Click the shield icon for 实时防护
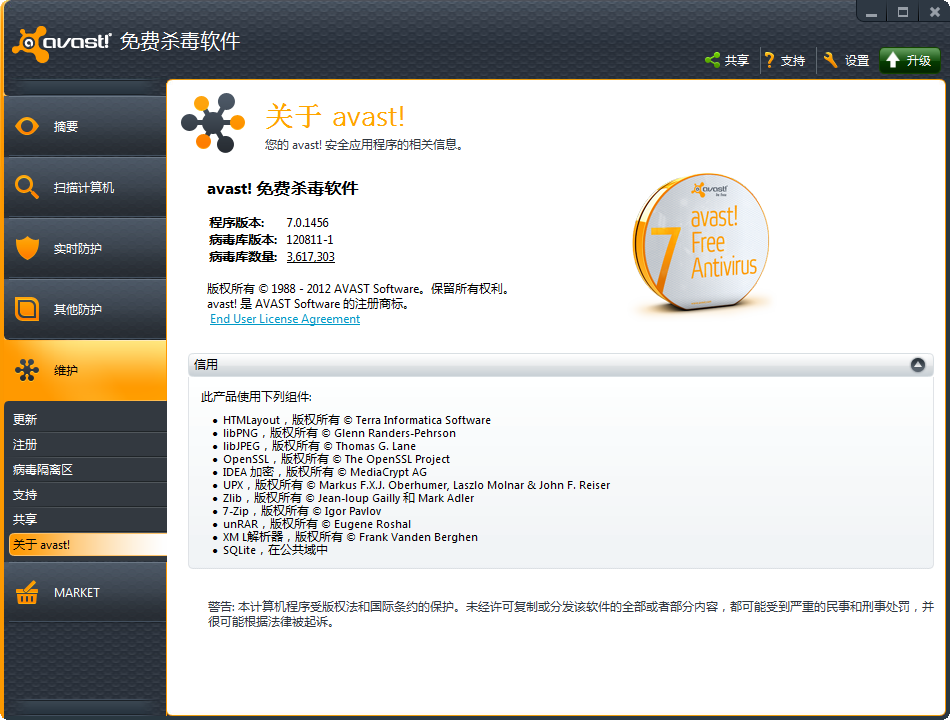Viewport: 950px width, 720px height. [27, 248]
